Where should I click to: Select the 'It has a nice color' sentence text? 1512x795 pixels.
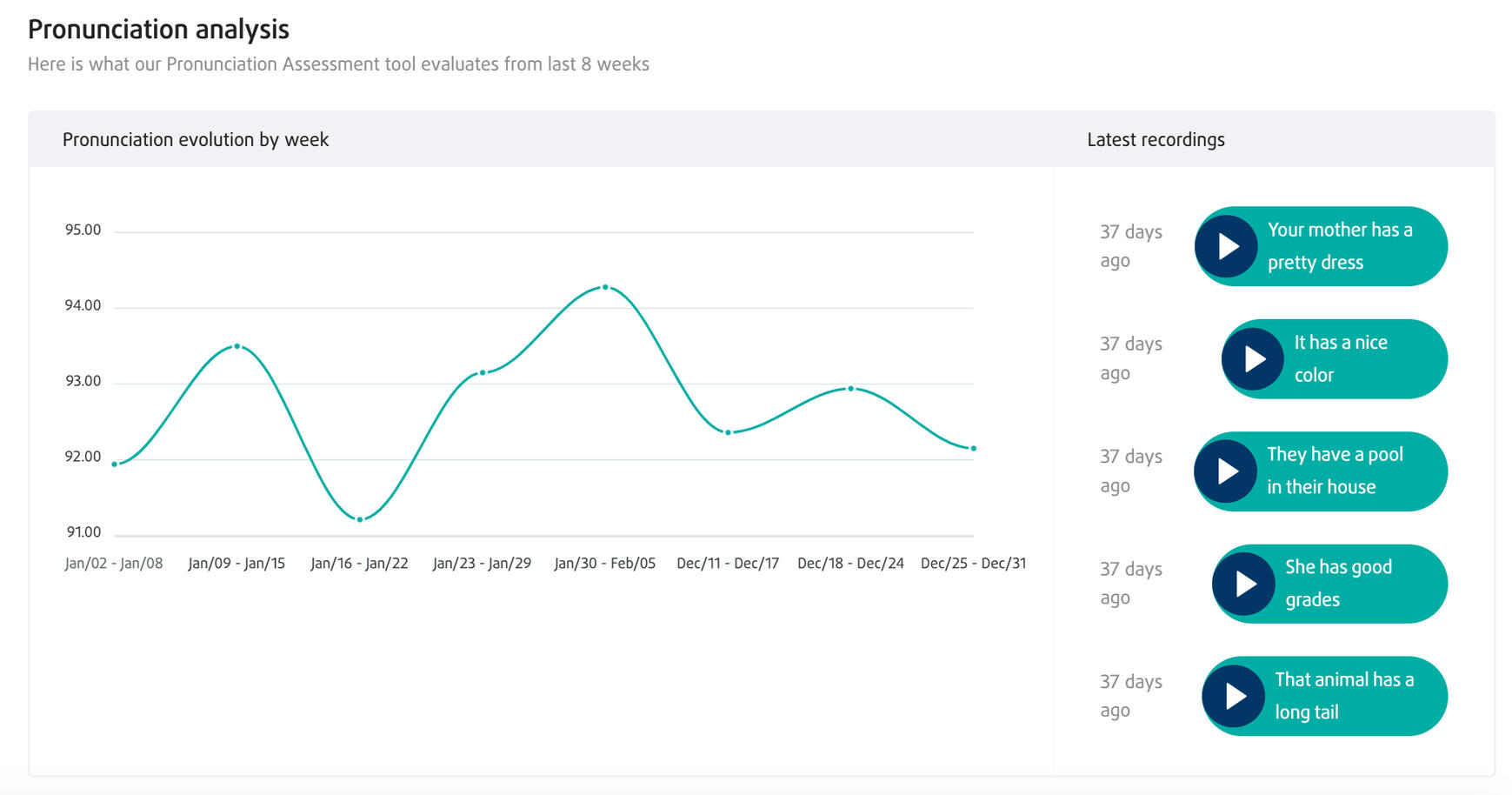pyautogui.click(x=1340, y=358)
